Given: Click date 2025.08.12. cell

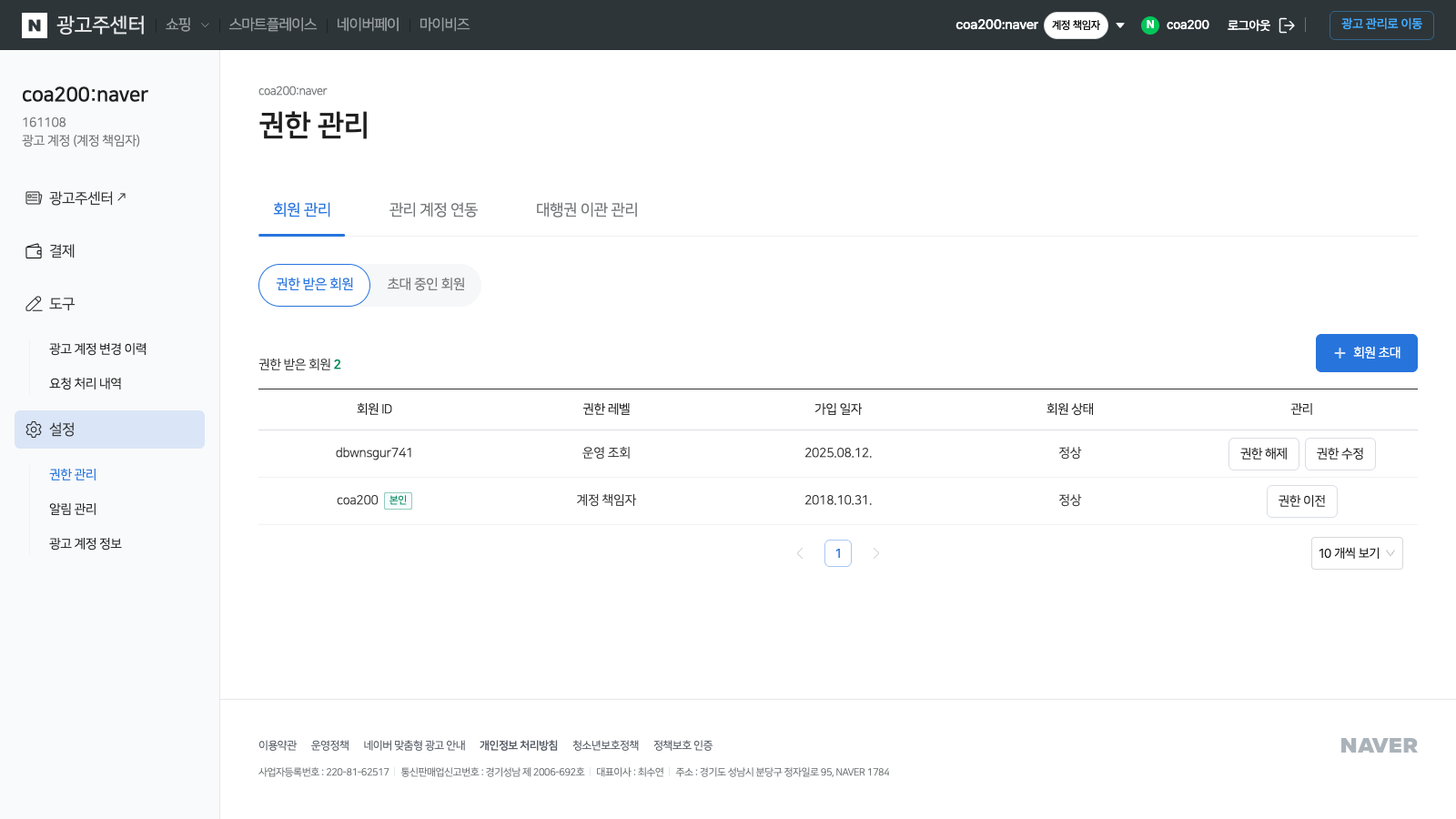Looking at the screenshot, I should (838, 453).
